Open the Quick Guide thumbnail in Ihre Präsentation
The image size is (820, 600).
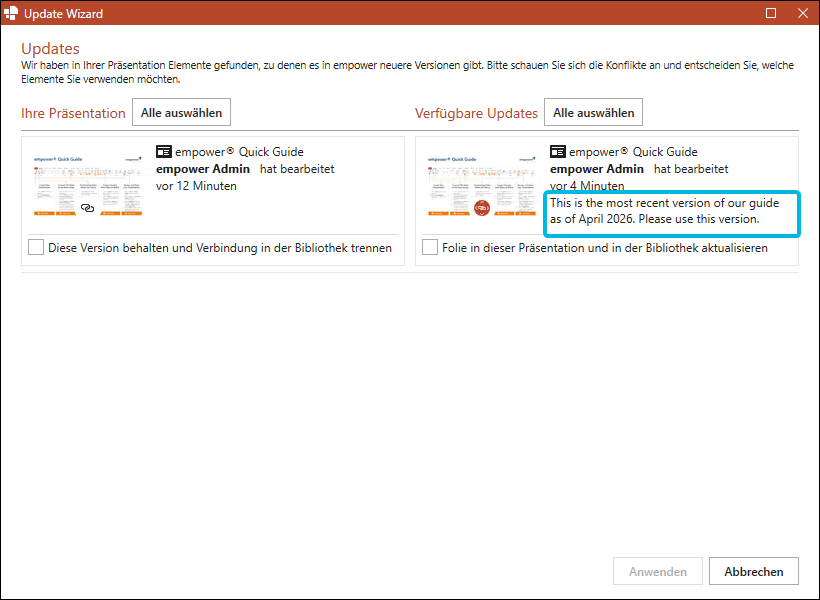point(88,185)
